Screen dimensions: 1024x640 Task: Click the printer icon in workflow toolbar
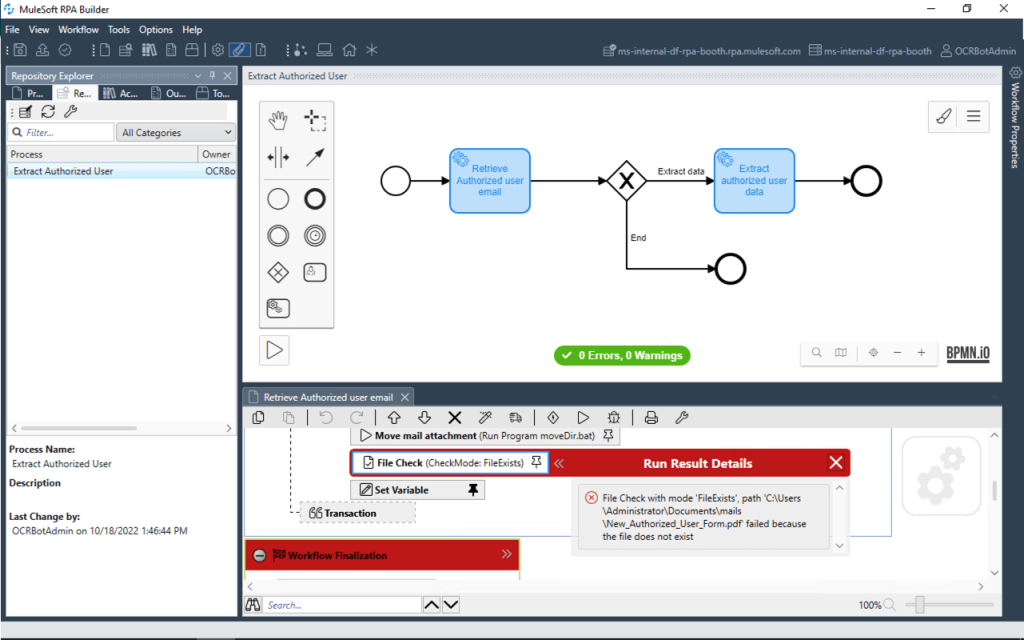tap(651, 418)
